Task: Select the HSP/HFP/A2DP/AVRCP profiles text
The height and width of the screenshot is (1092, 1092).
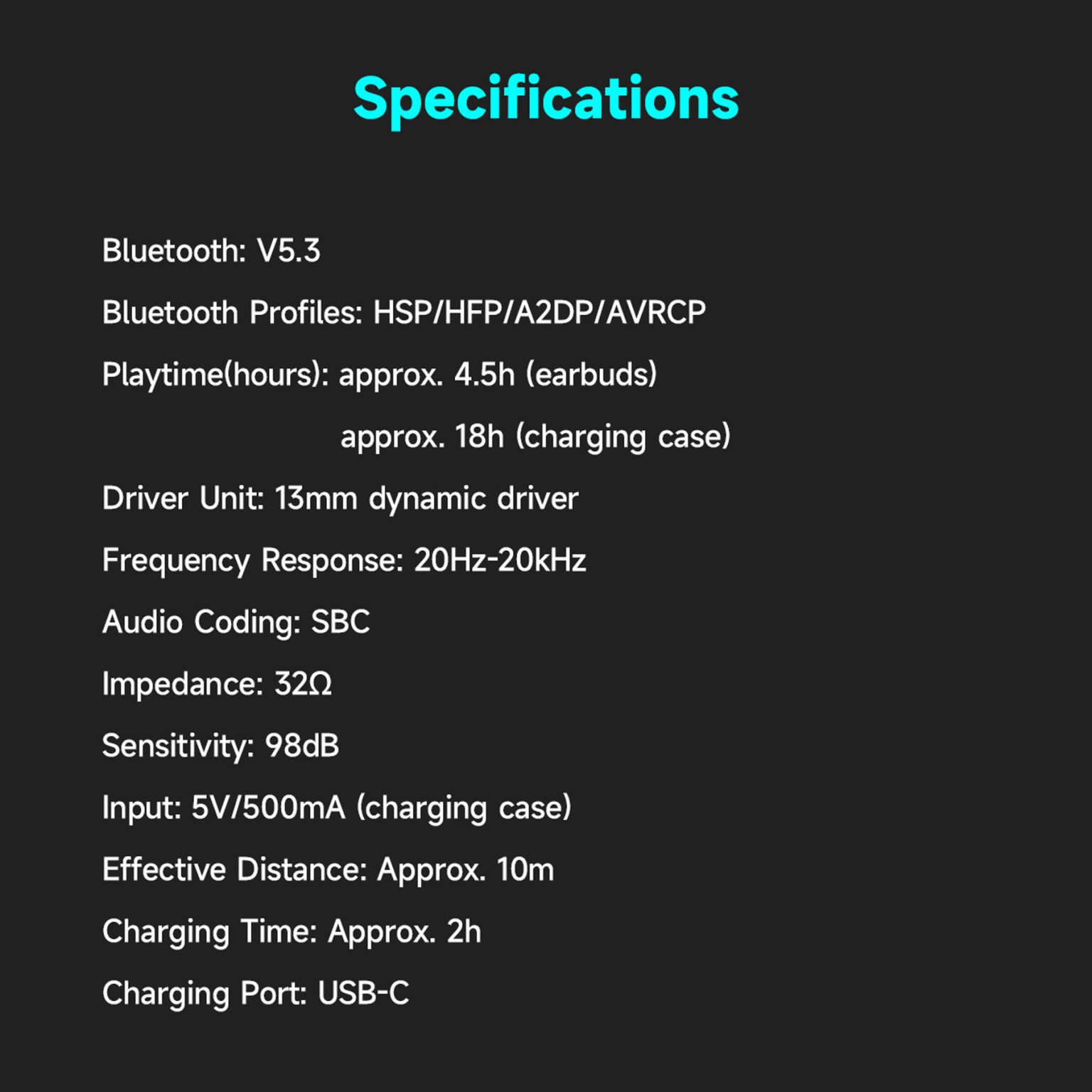Action: tap(540, 313)
